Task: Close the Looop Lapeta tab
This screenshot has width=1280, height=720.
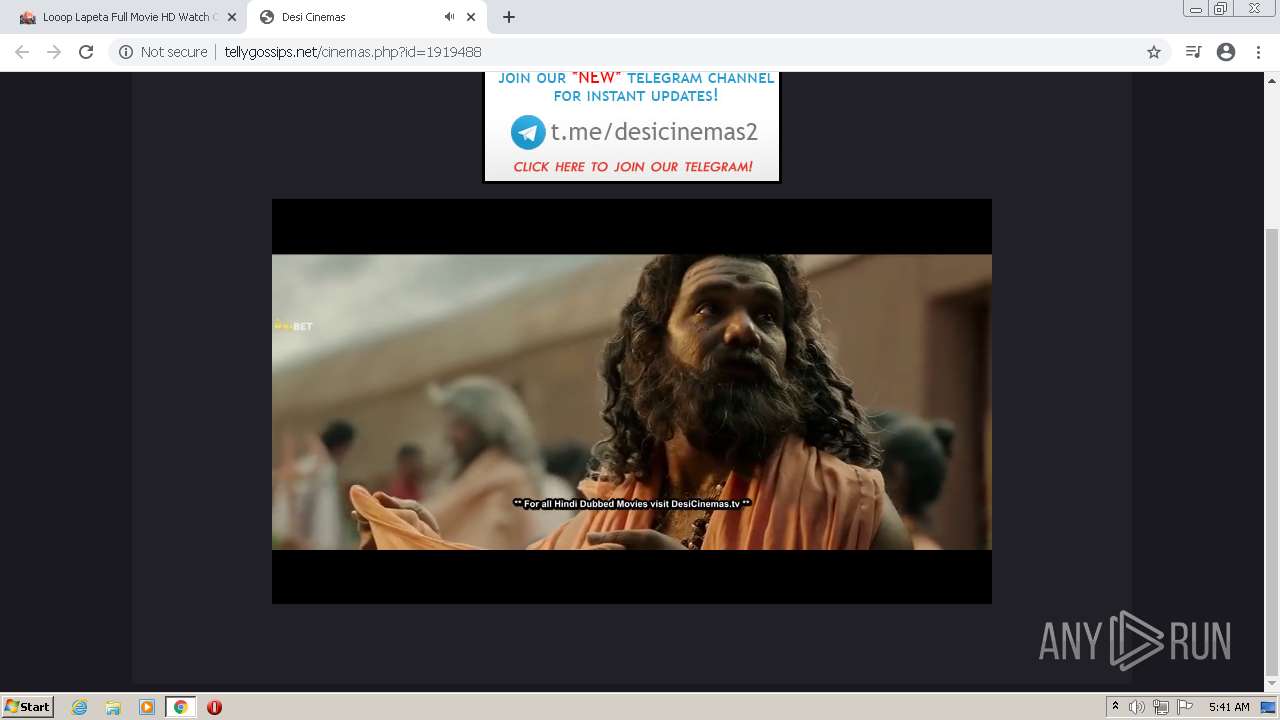Action: click(231, 17)
